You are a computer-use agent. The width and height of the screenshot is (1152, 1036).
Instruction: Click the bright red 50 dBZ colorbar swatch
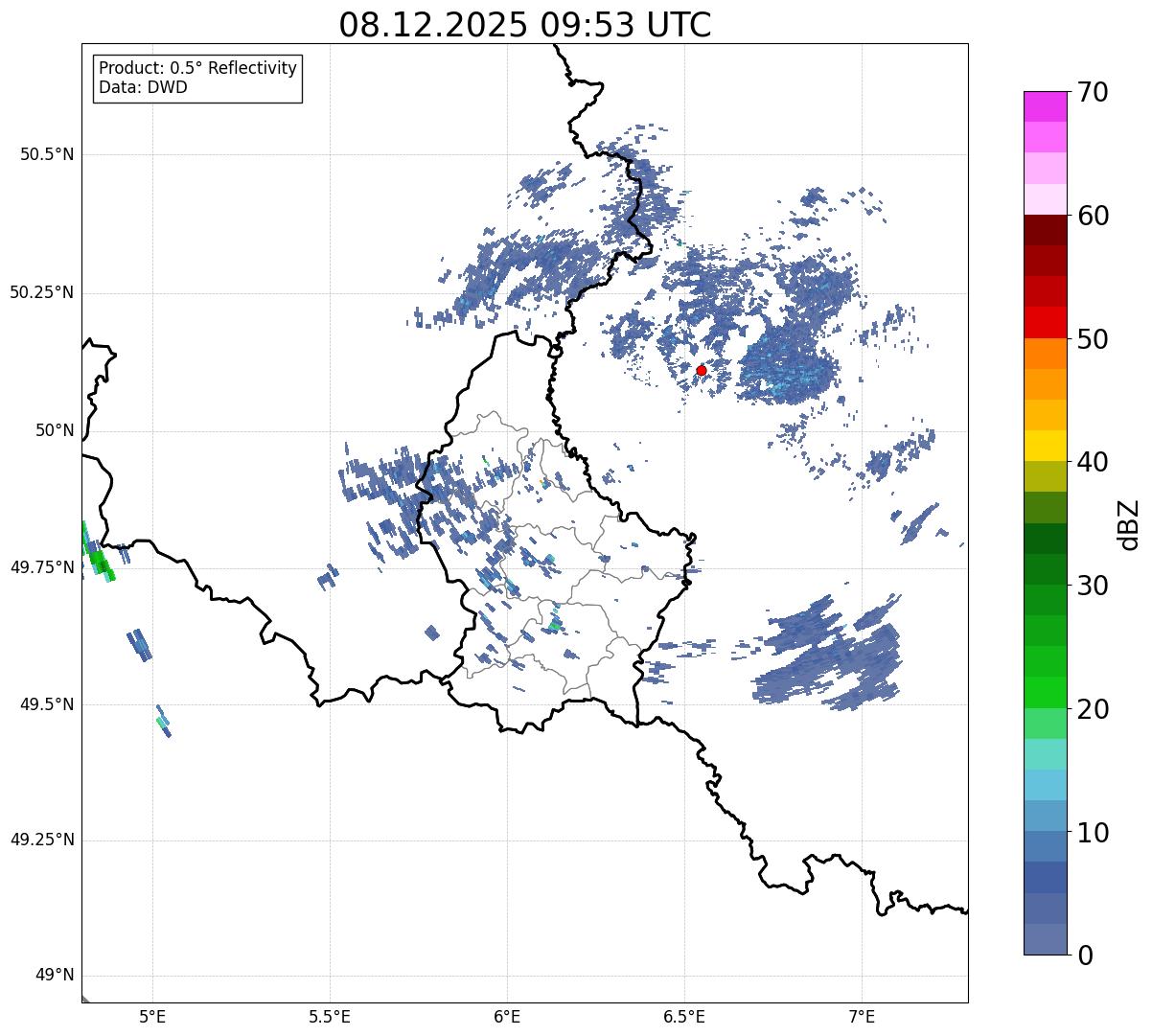pyautogui.click(x=1045, y=323)
